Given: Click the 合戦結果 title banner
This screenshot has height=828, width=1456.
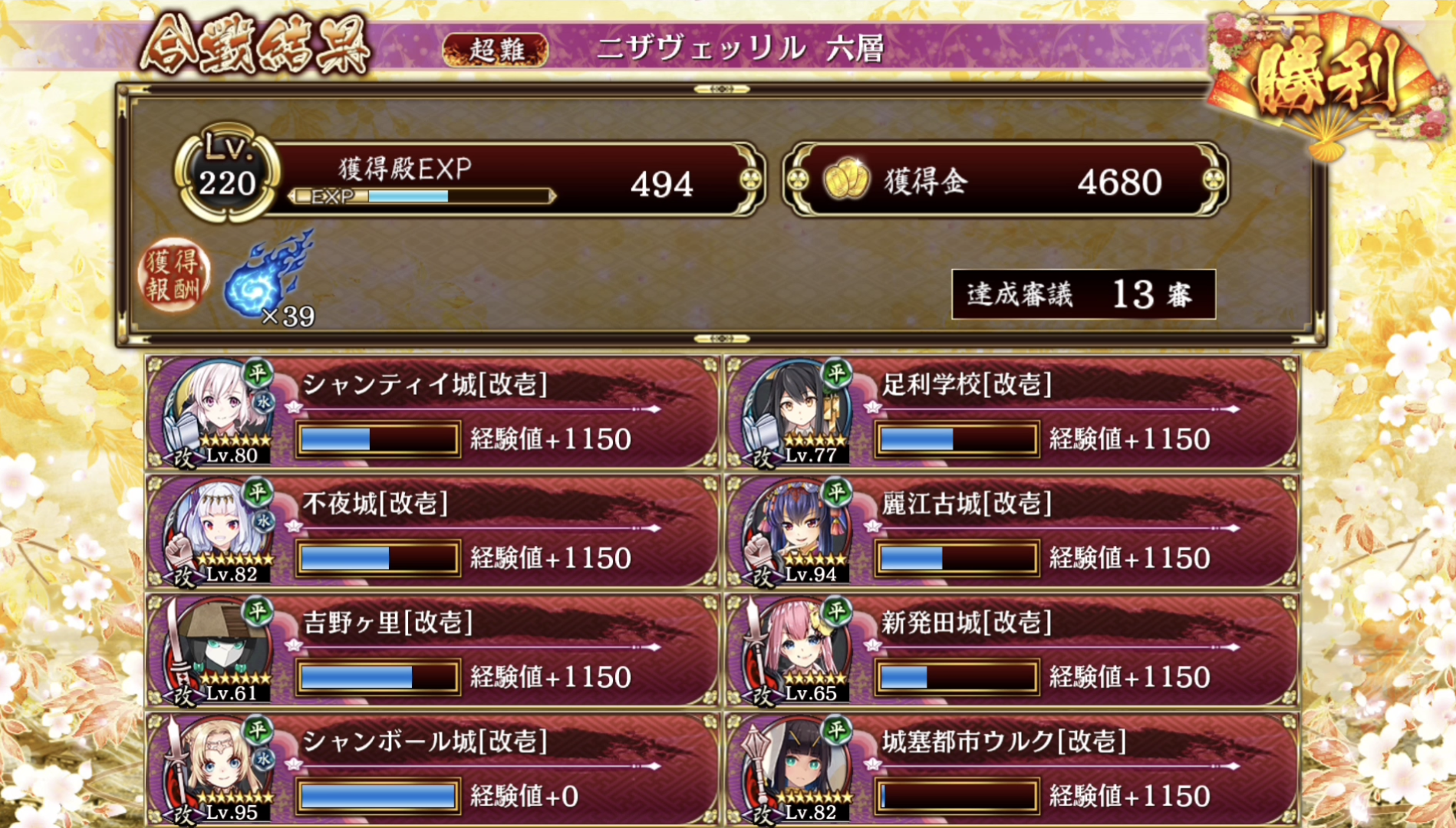Looking at the screenshot, I should pyautogui.click(x=255, y=46).
